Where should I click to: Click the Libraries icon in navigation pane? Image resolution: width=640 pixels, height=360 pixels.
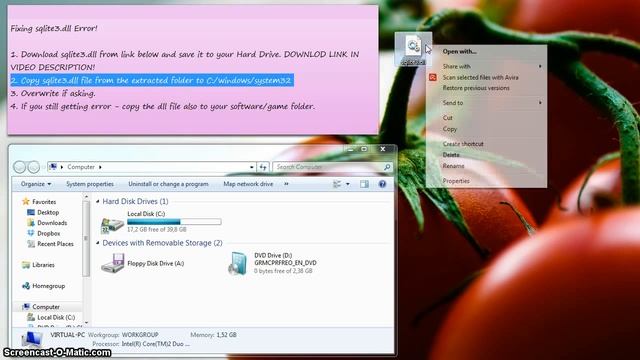coord(26,265)
